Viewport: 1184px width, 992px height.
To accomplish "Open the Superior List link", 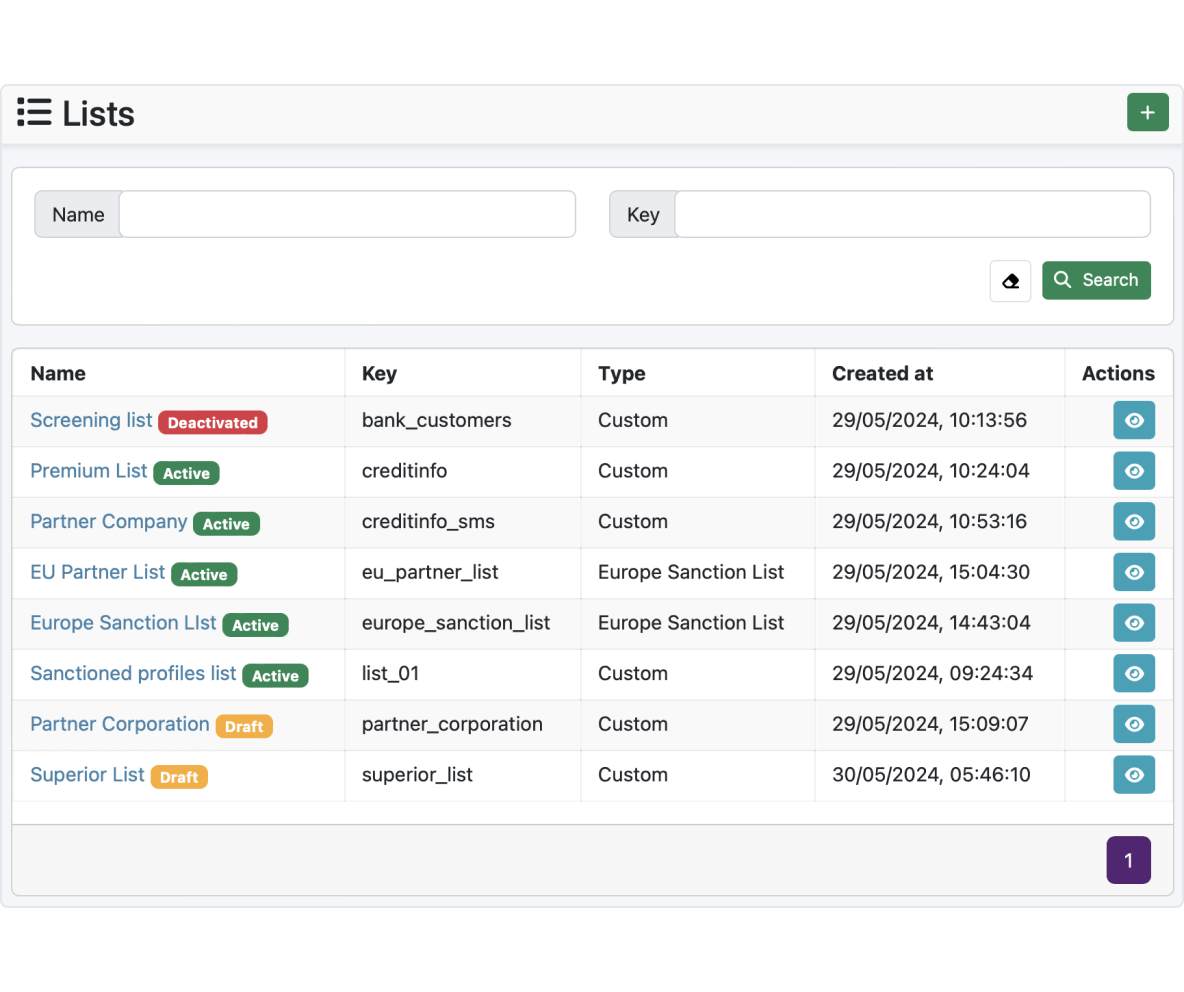I will coord(87,775).
